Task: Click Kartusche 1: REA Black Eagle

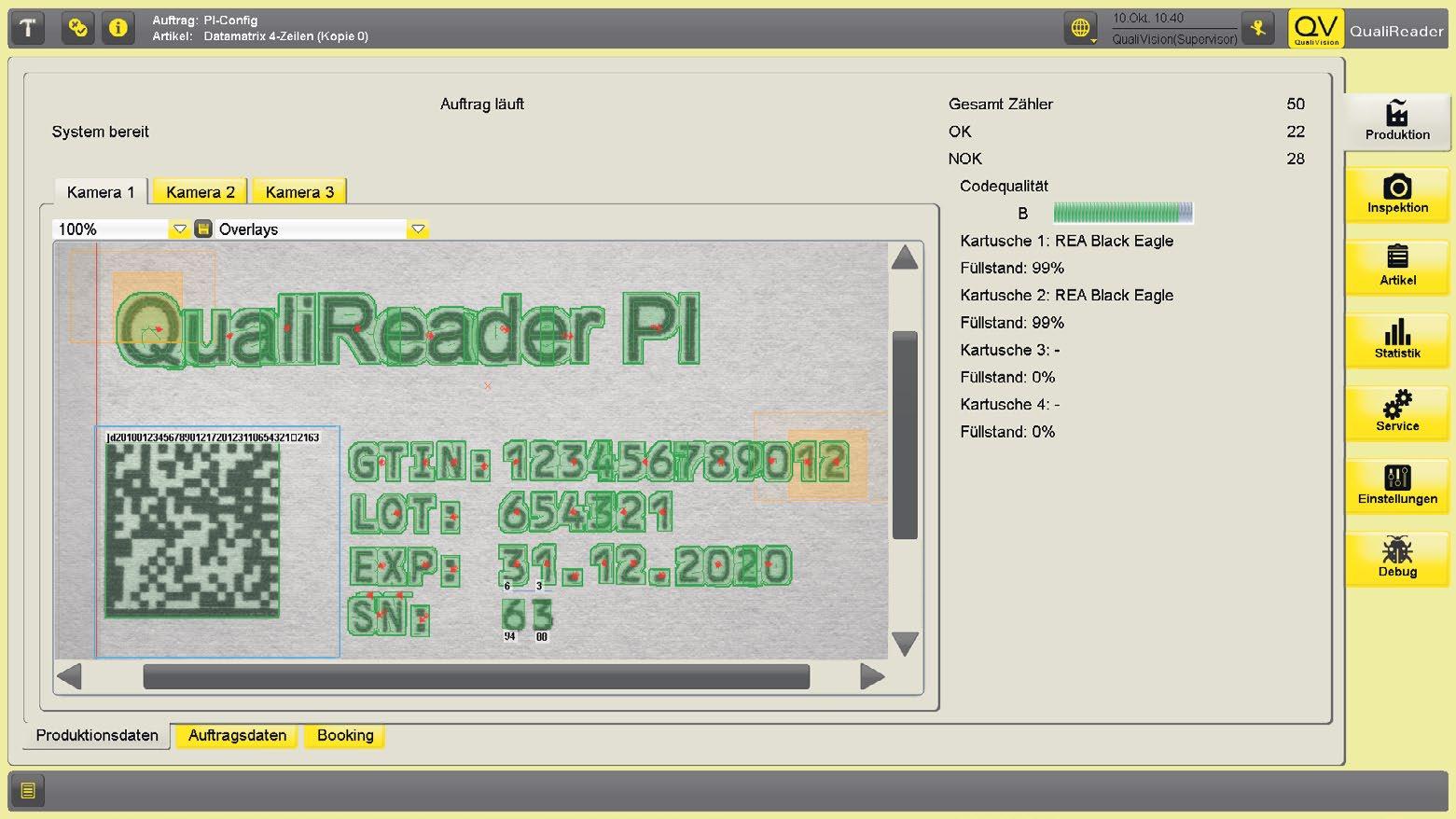Action: [x=1067, y=241]
